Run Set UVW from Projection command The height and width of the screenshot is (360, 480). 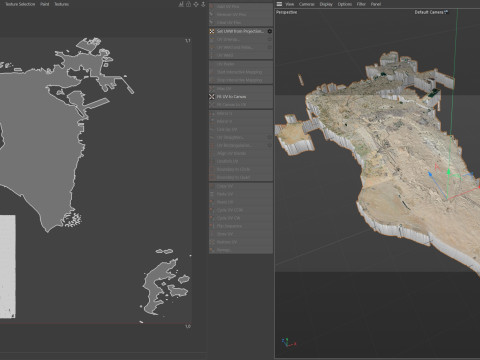(x=240, y=31)
